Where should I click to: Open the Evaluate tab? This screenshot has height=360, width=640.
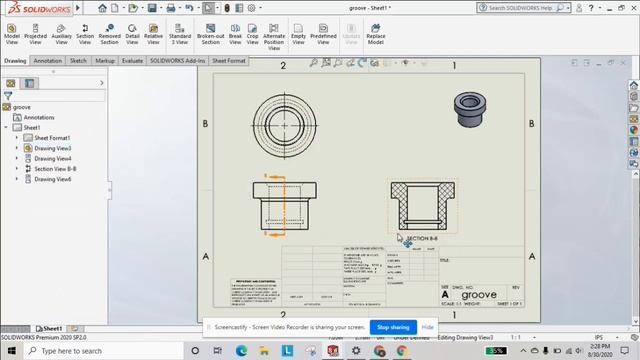pos(132,60)
